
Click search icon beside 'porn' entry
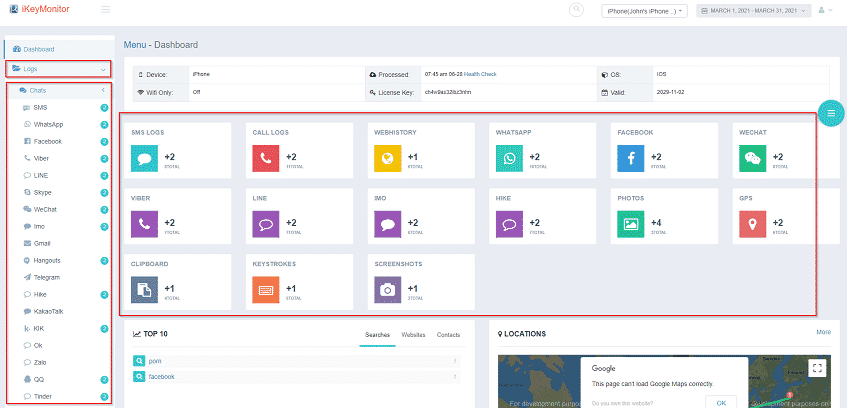[139, 361]
